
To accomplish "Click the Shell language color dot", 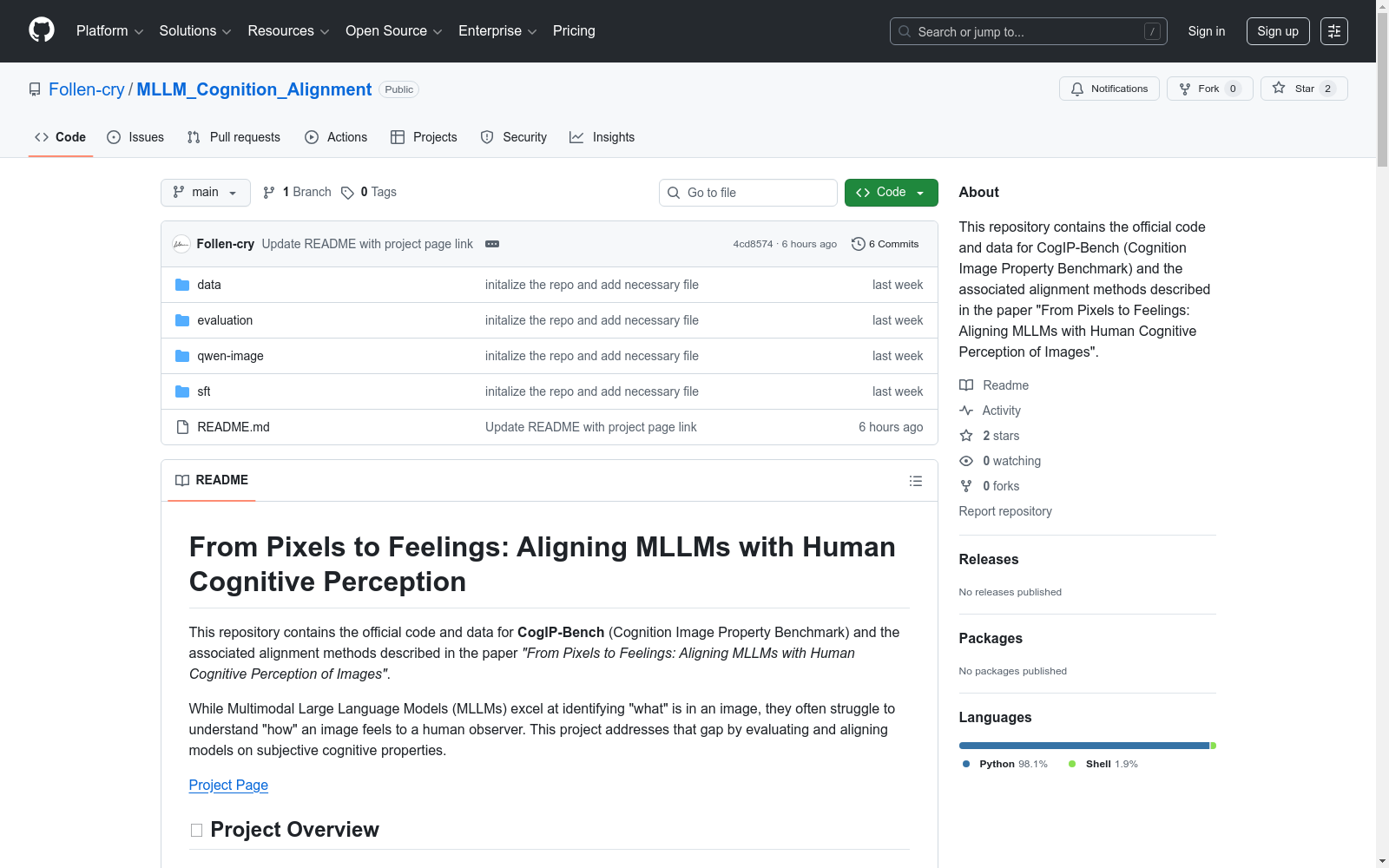I will 1072,764.
